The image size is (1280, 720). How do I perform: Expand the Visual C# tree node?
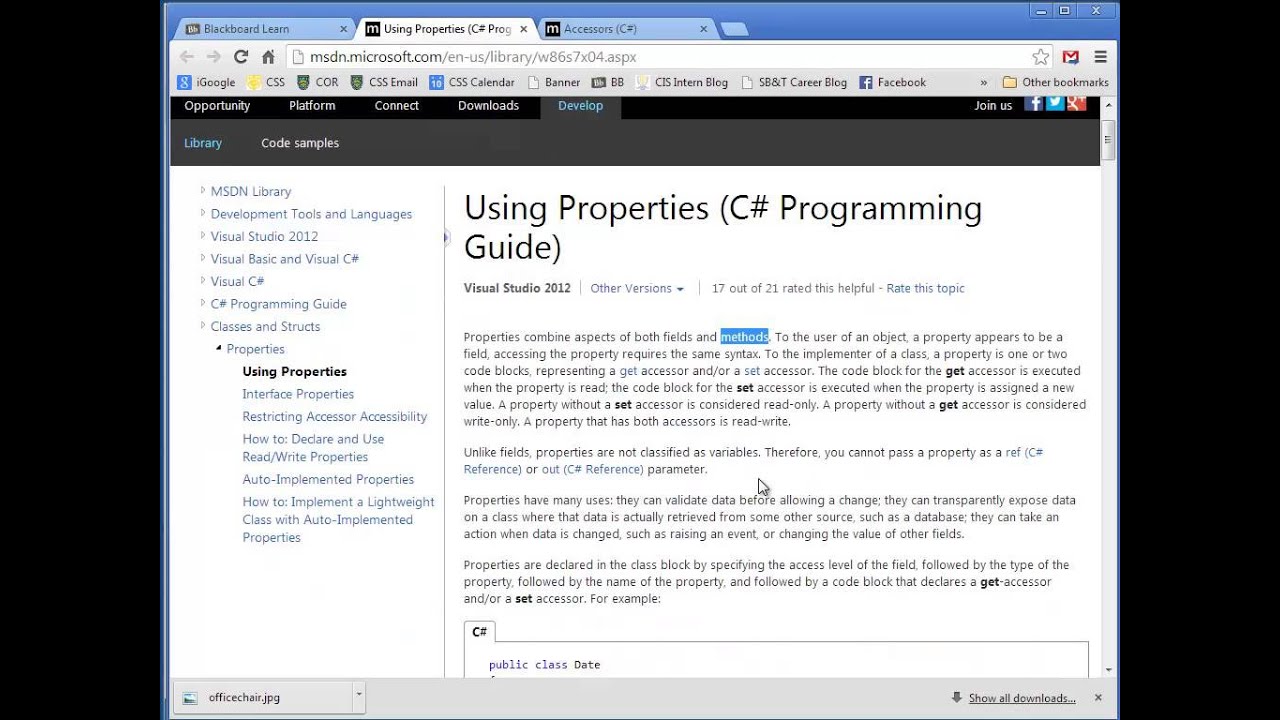click(x=203, y=280)
